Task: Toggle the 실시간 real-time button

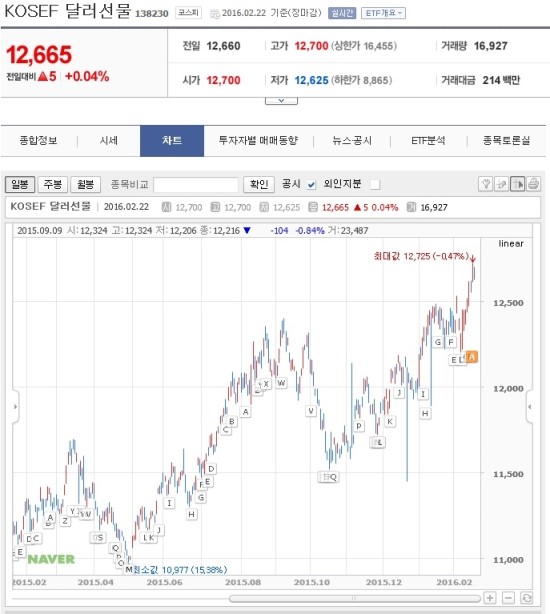Action: click(x=342, y=13)
